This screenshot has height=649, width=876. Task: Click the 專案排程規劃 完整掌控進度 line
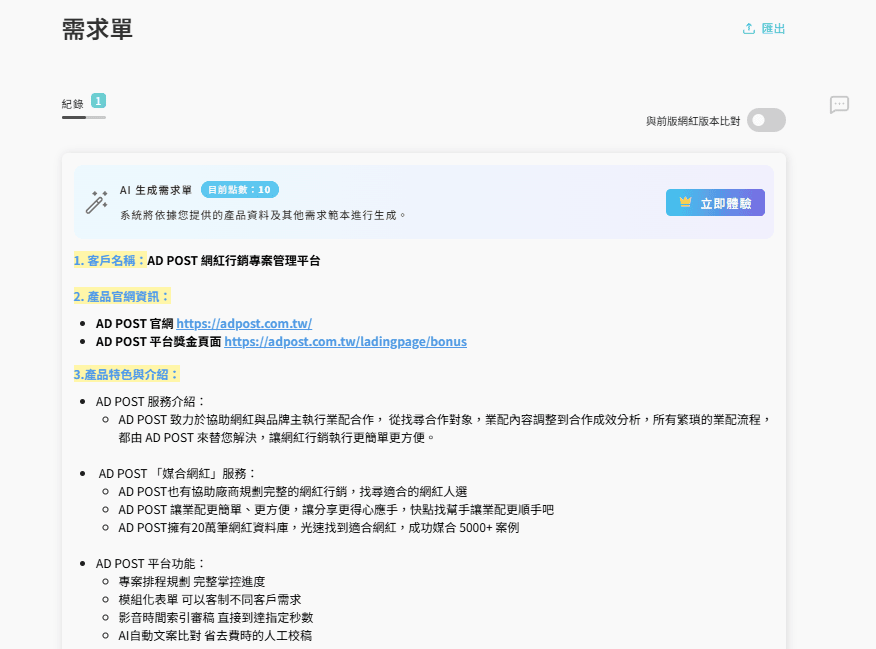(x=191, y=581)
